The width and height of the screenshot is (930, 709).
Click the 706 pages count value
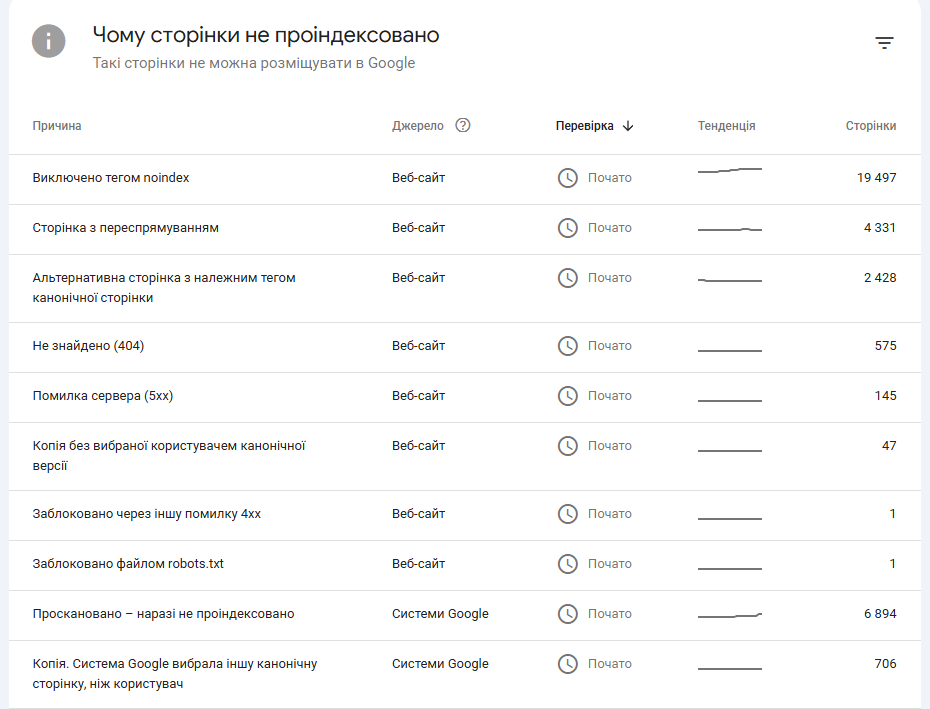(x=885, y=664)
